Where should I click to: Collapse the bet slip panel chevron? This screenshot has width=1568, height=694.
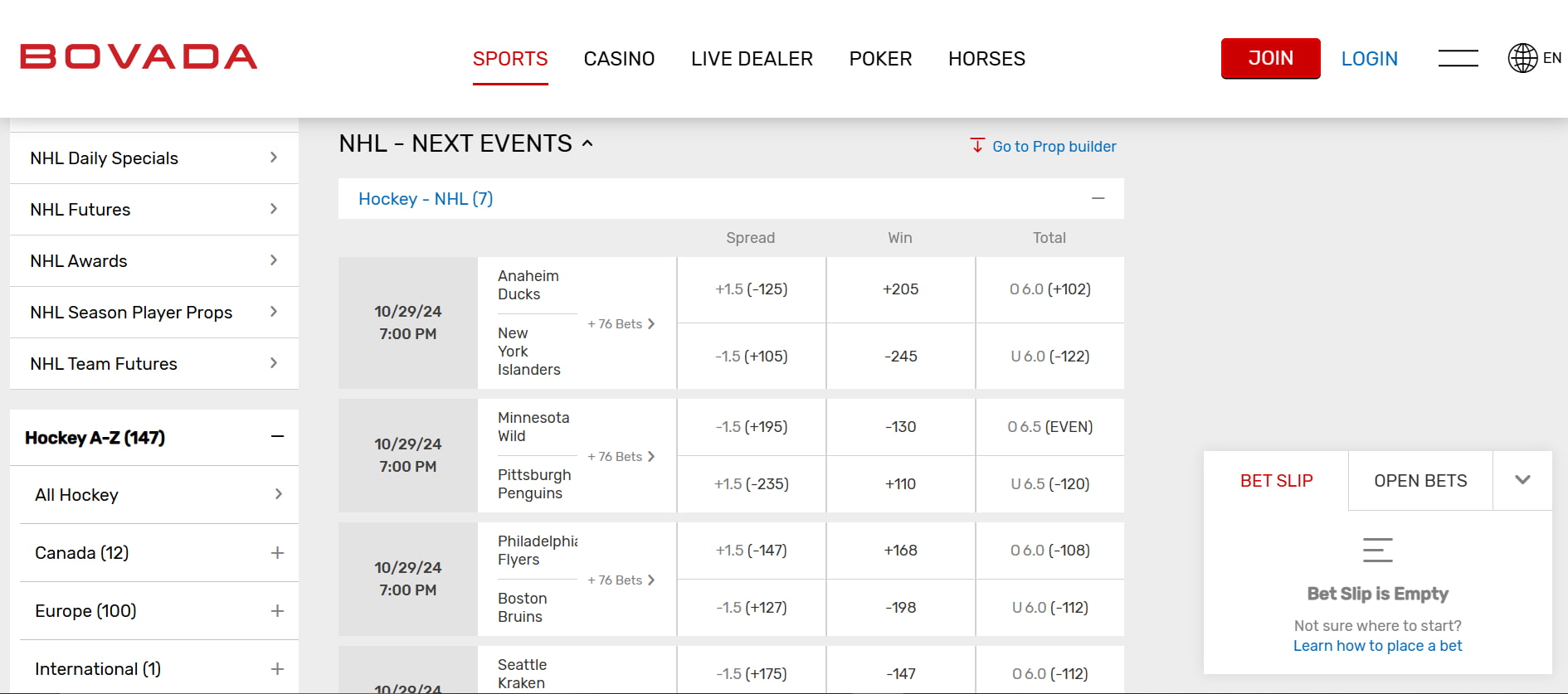[x=1522, y=480]
